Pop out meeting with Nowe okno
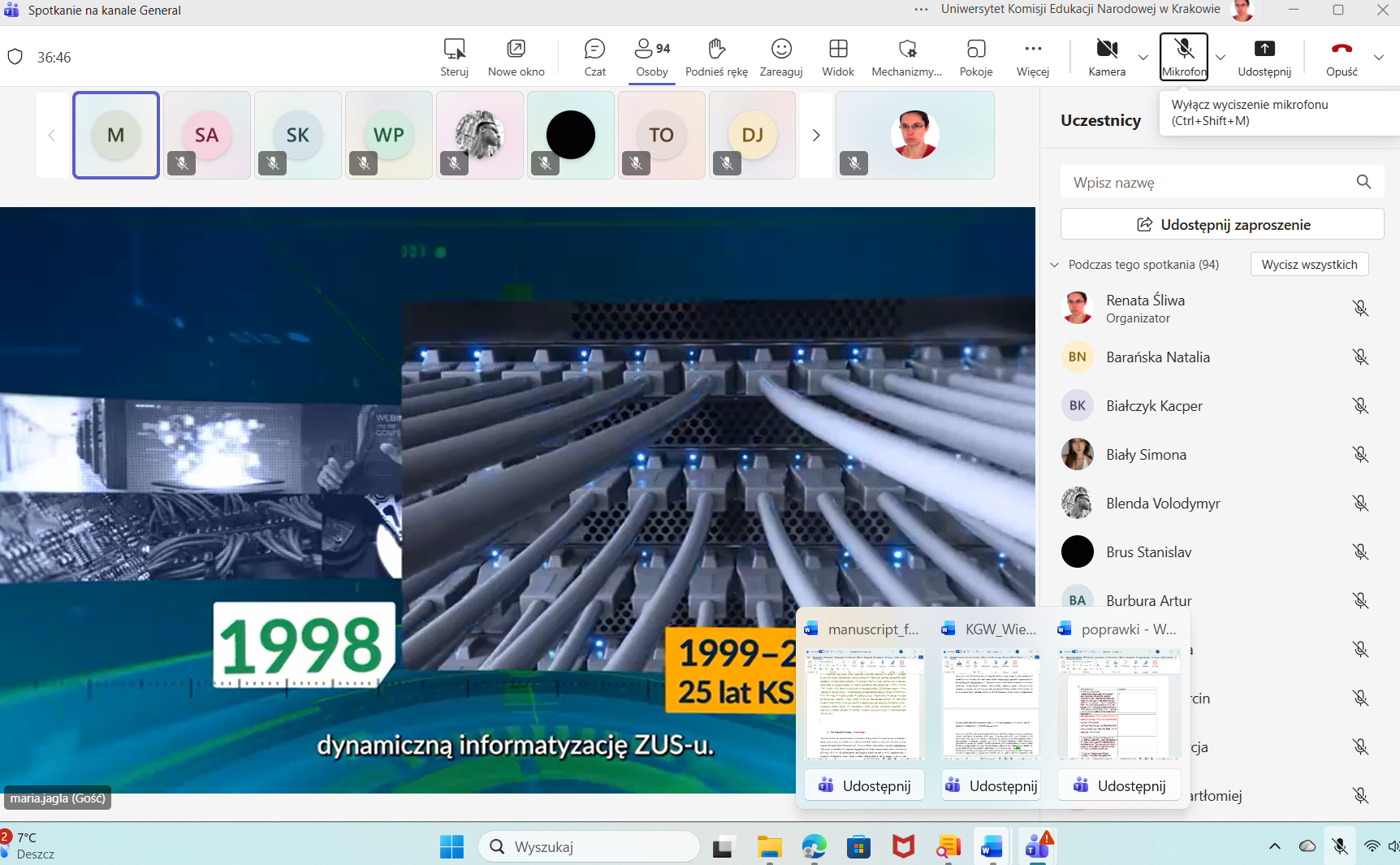Image resolution: width=1400 pixels, height=865 pixels. point(516,57)
